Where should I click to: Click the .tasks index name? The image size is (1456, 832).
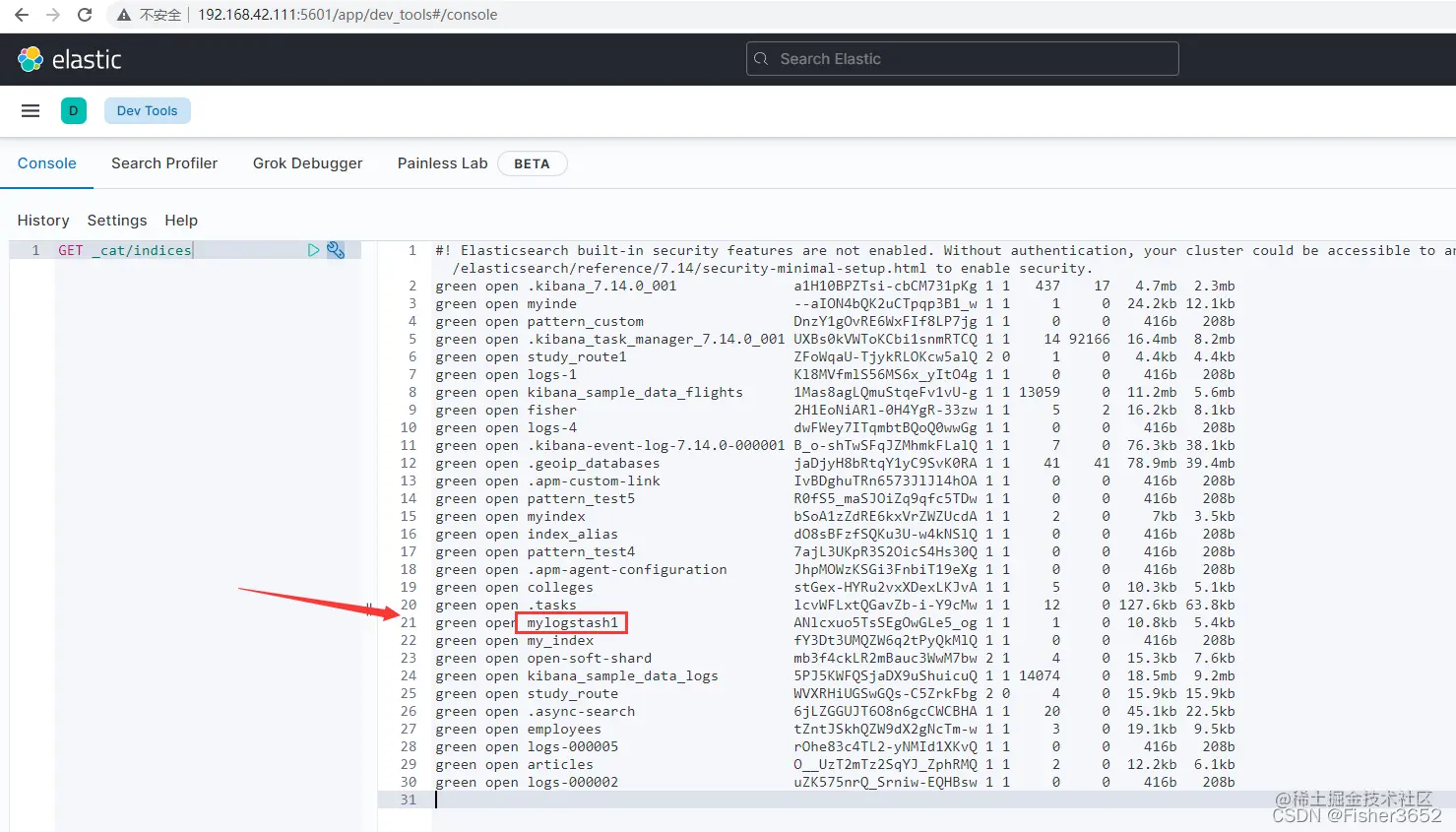click(552, 605)
